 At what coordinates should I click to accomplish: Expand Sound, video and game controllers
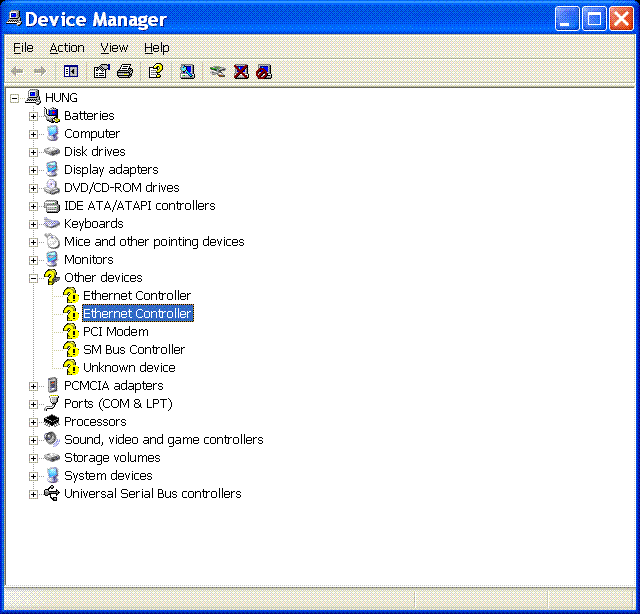pyautogui.click(x=33, y=440)
